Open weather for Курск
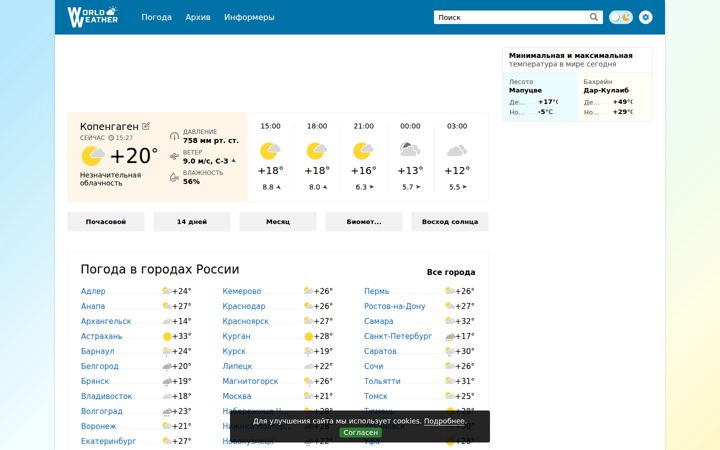Image resolution: width=720 pixels, height=450 pixels. coord(234,351)
